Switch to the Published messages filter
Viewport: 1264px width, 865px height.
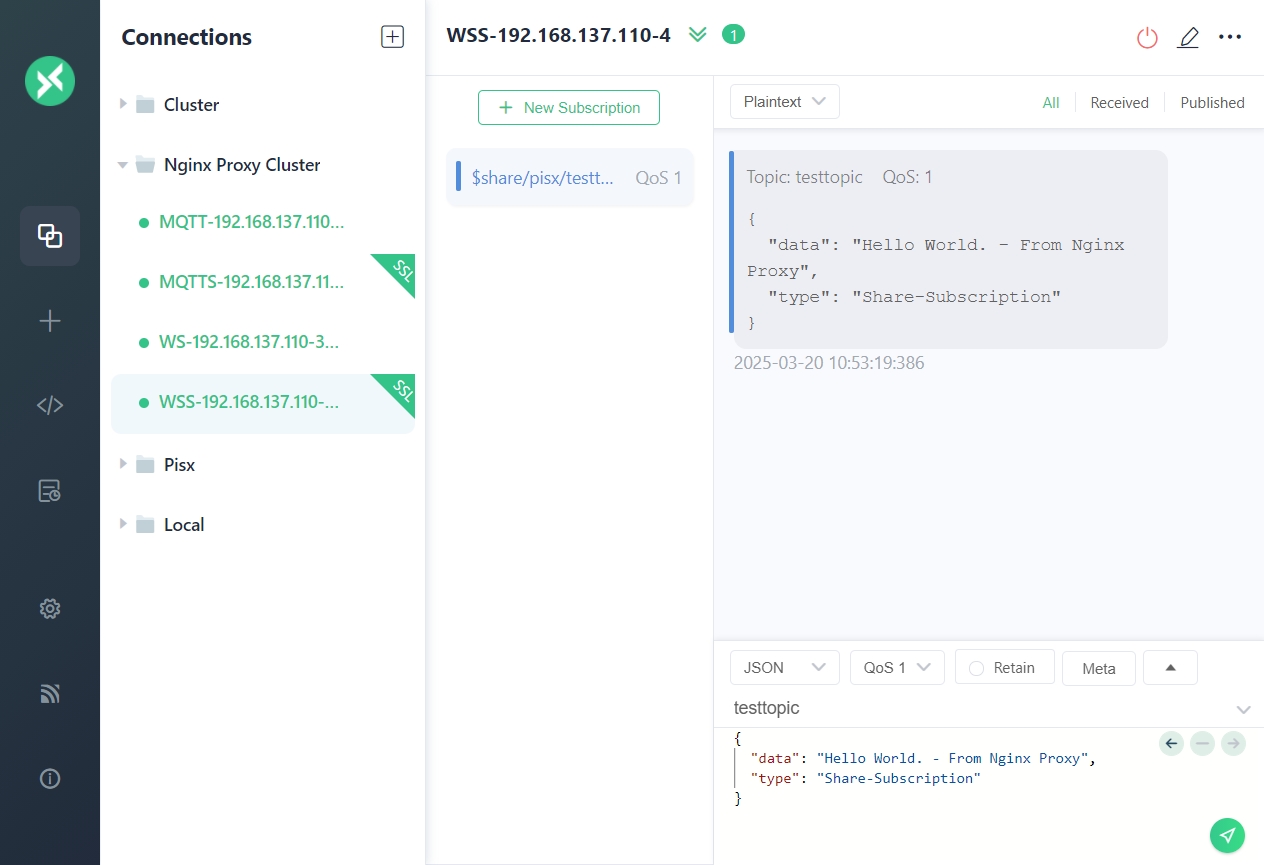[1212, 103]
